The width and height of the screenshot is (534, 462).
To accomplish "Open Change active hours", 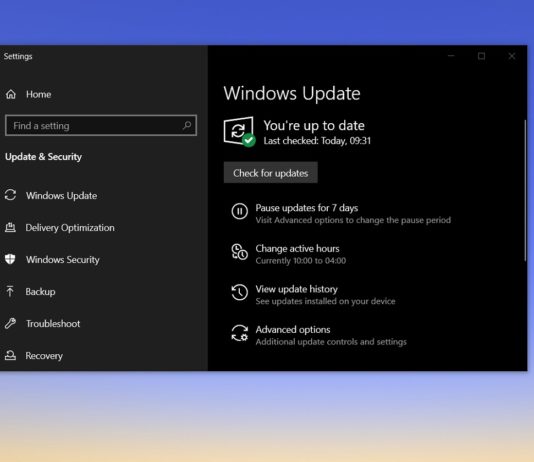I will [297, 249].
